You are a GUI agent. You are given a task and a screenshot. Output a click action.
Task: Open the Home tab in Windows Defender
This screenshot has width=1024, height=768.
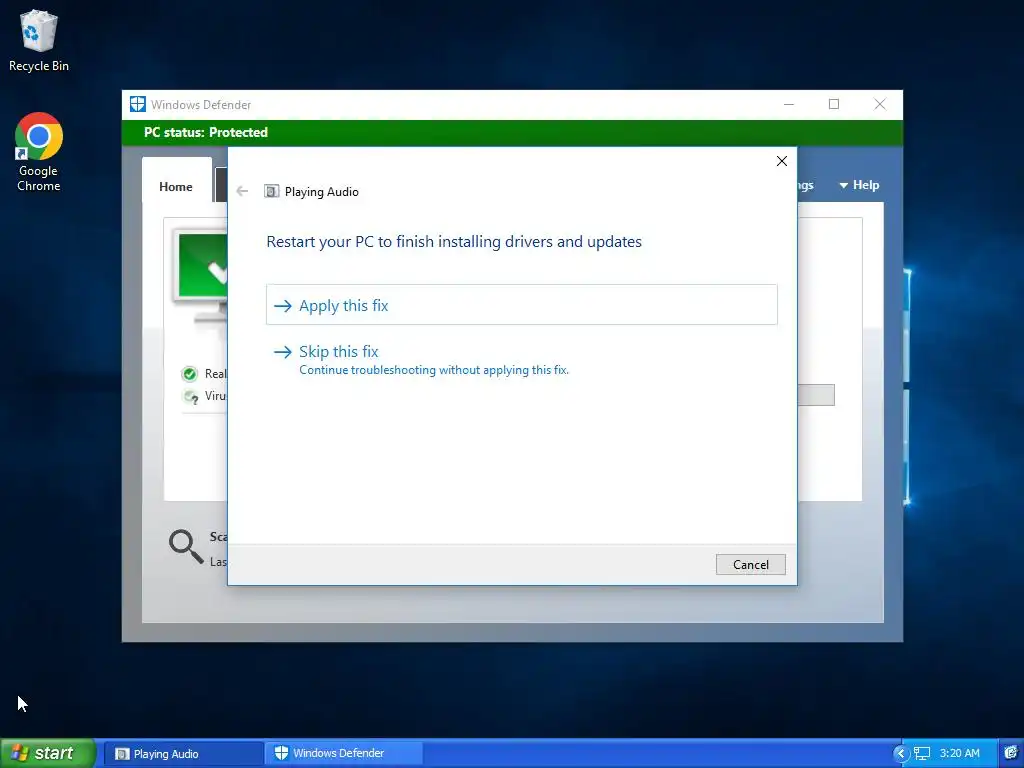(x=176, y=187)
